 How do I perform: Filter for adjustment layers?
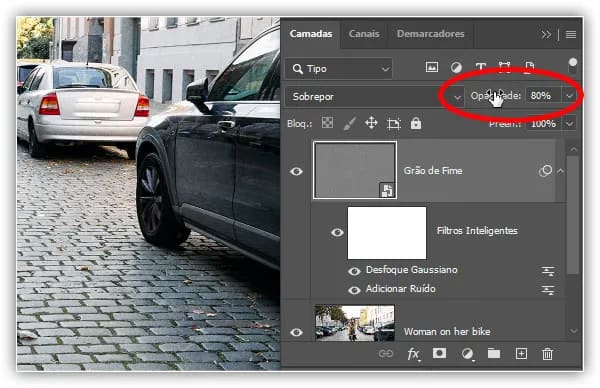pyautogui.click(x=456, y=68)
